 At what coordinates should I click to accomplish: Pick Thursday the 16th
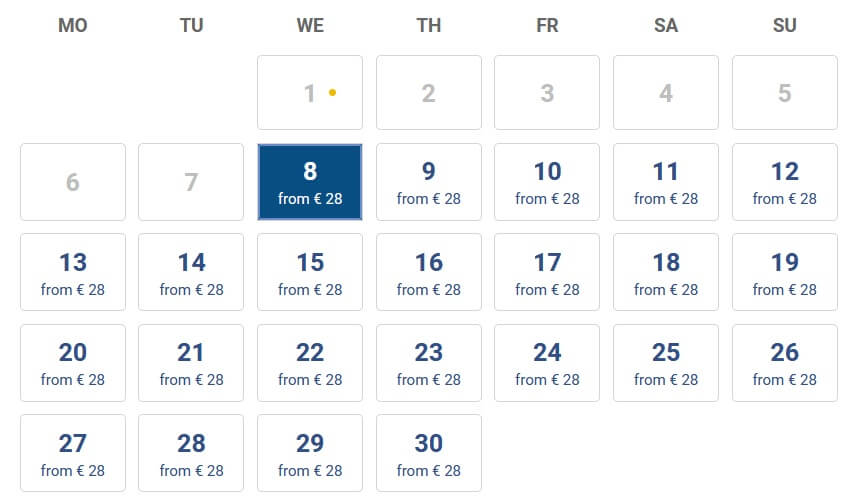(429, 272)
